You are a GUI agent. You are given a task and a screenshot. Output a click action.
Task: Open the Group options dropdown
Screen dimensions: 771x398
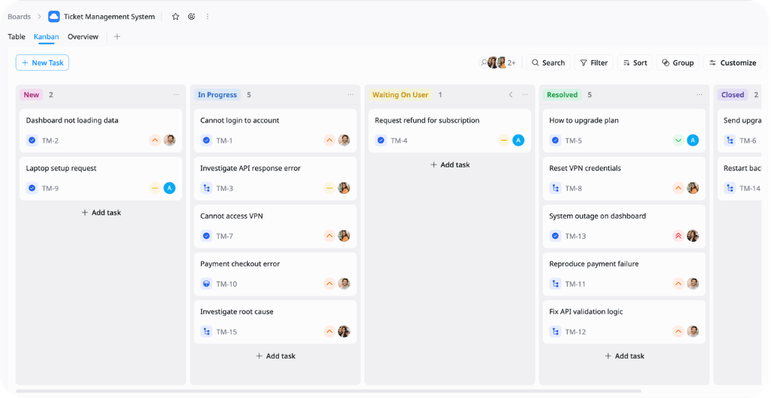[678, 62]
